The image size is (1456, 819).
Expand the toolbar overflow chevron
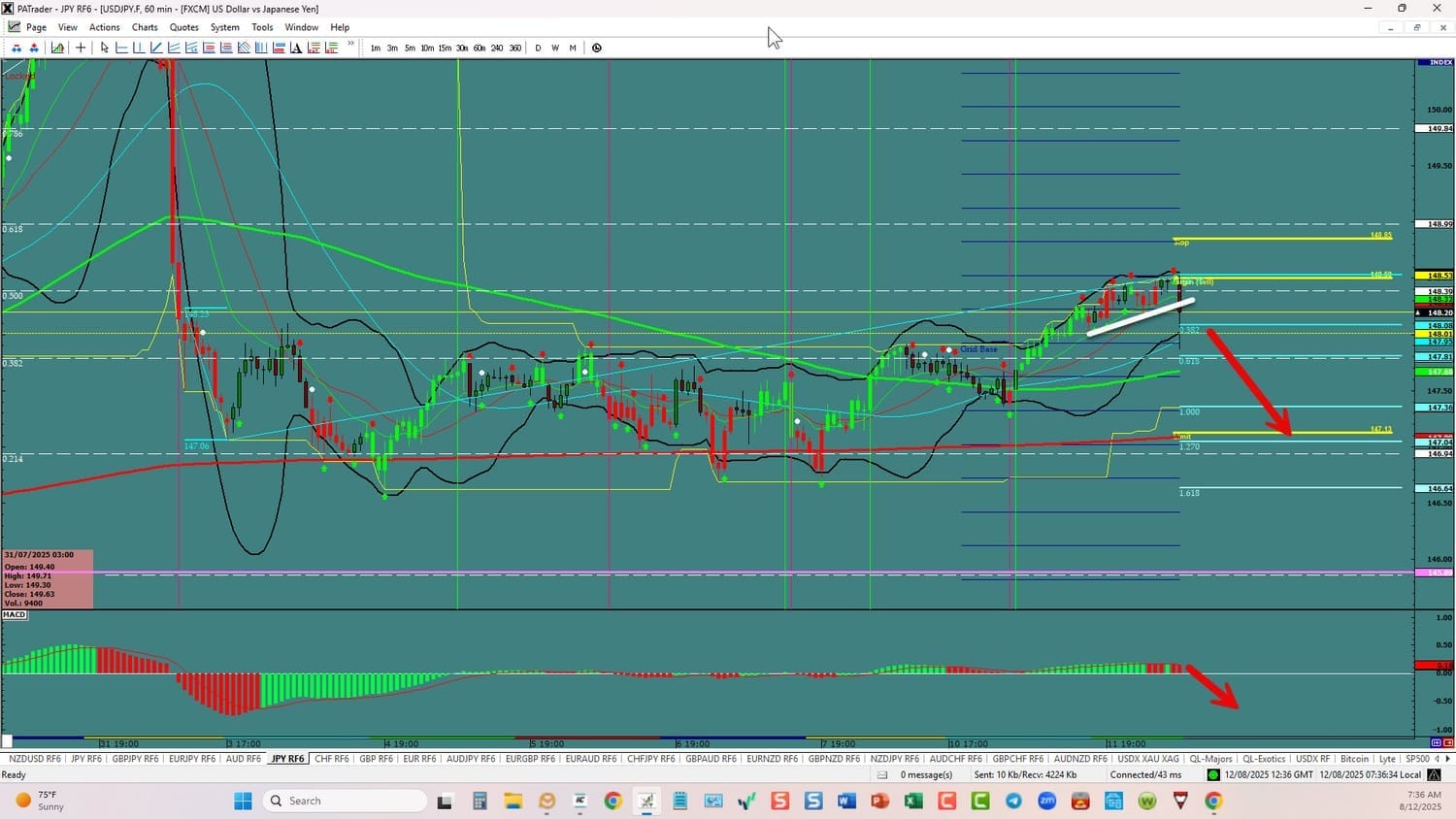[x=350, y=45]
